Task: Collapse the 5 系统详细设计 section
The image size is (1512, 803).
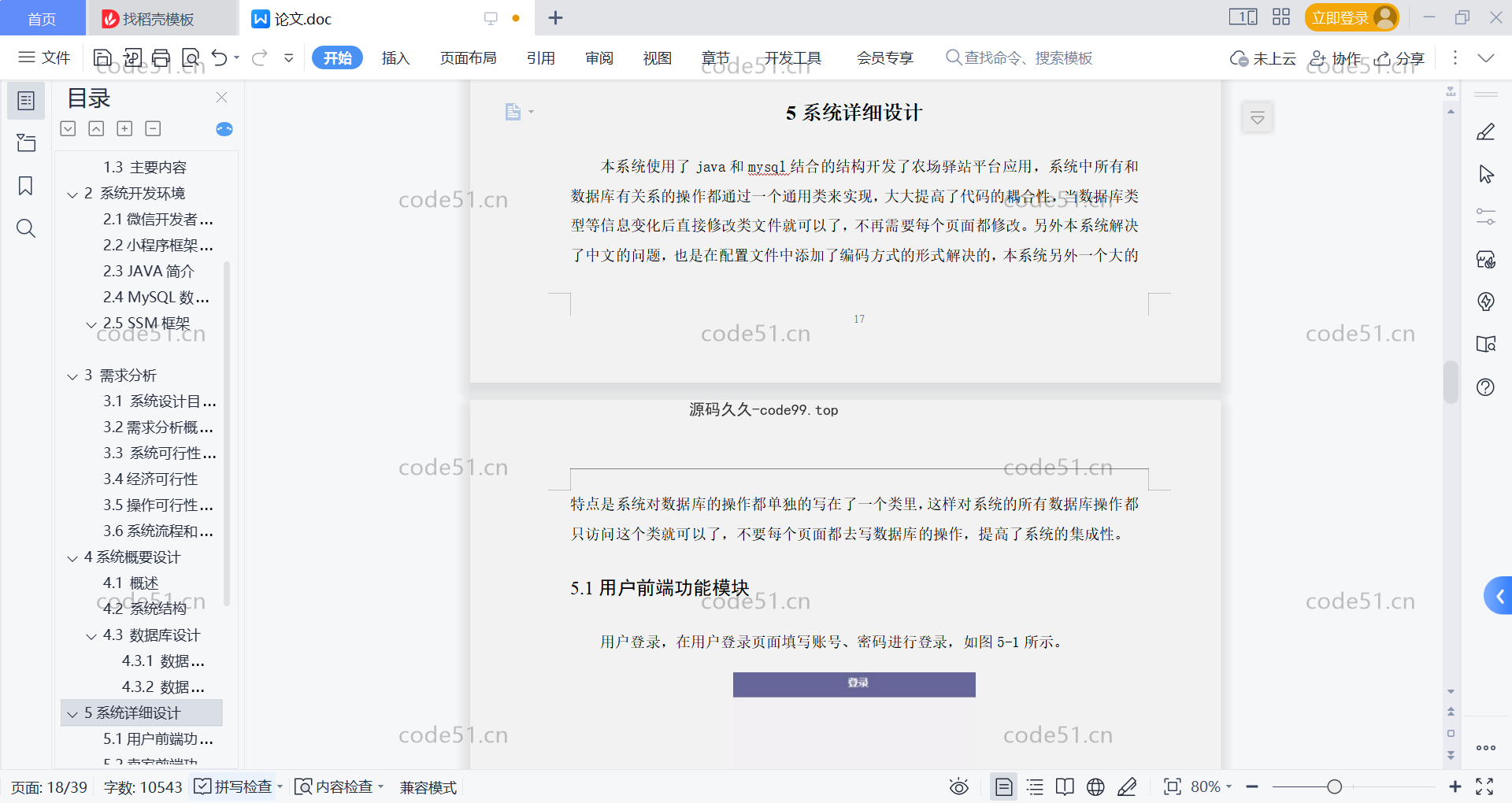Action: [72, 714]
